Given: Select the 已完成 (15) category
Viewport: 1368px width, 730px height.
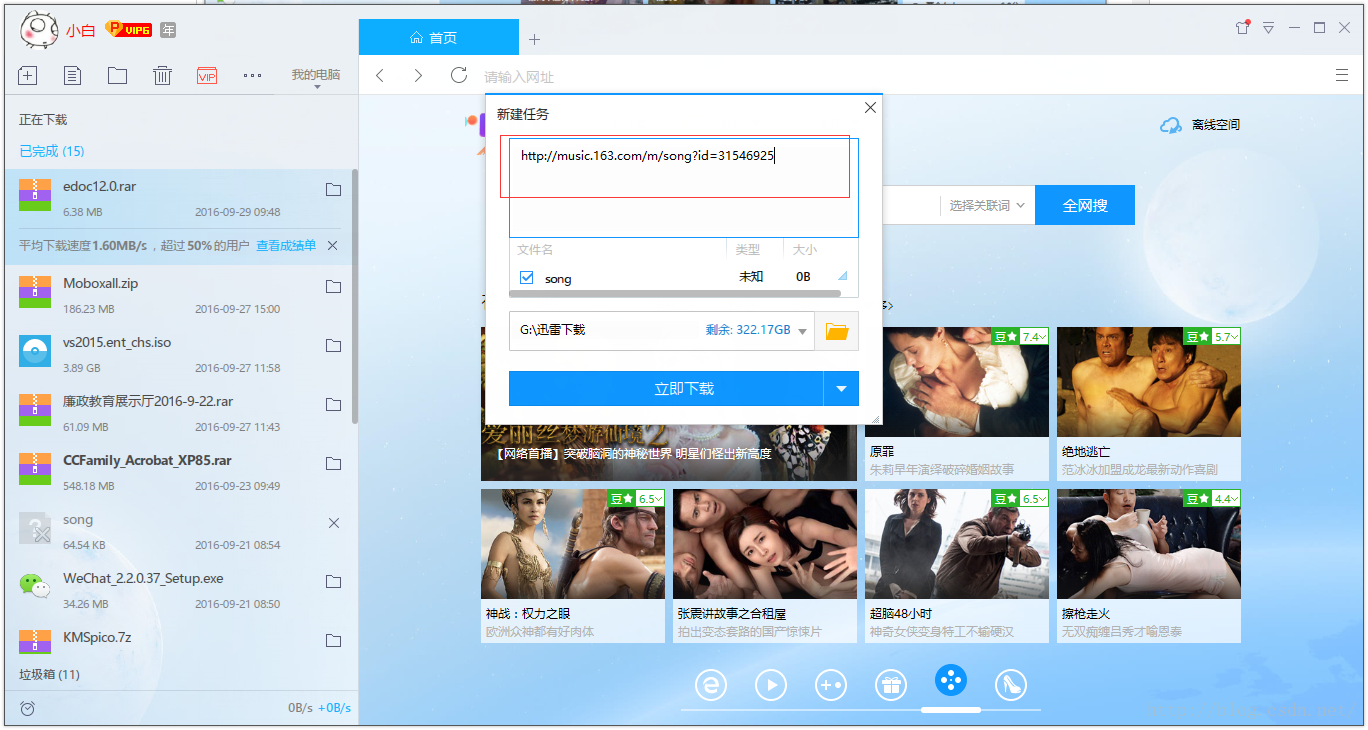Looking at the screenshot, I should (x=52, y=152).
